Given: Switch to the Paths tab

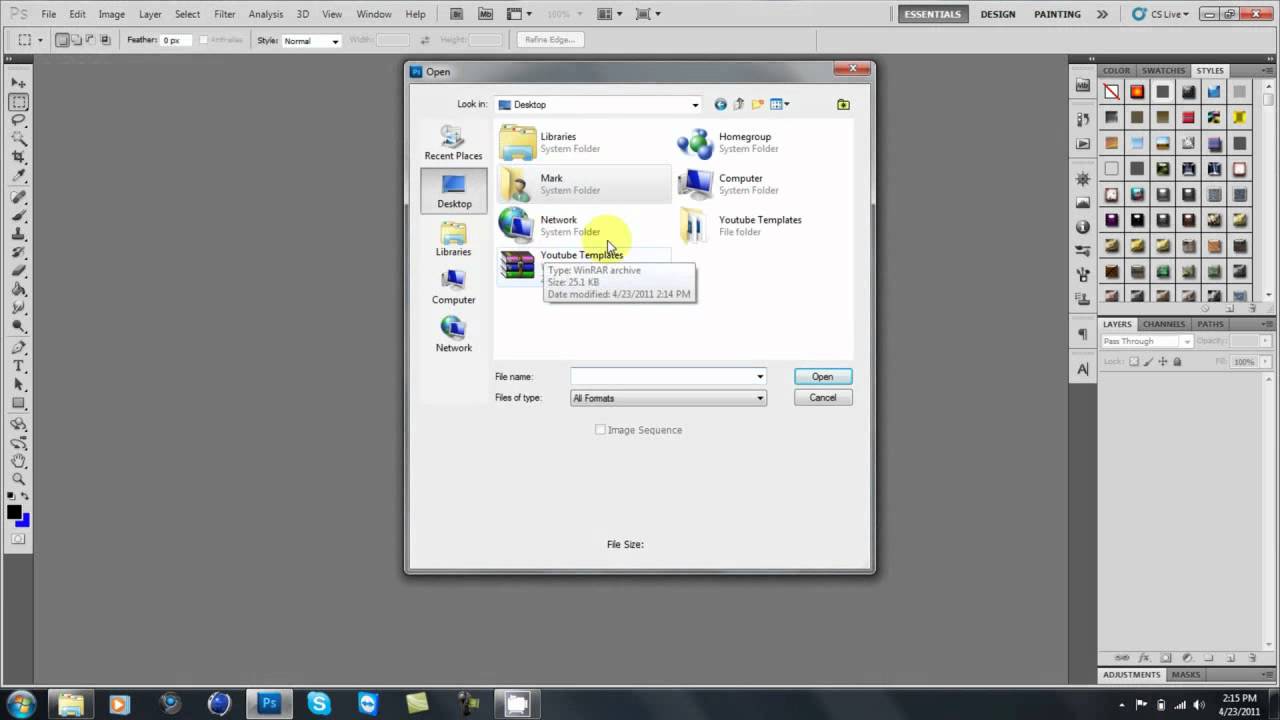Looking at the screenshot, I should click(1210, 324).
